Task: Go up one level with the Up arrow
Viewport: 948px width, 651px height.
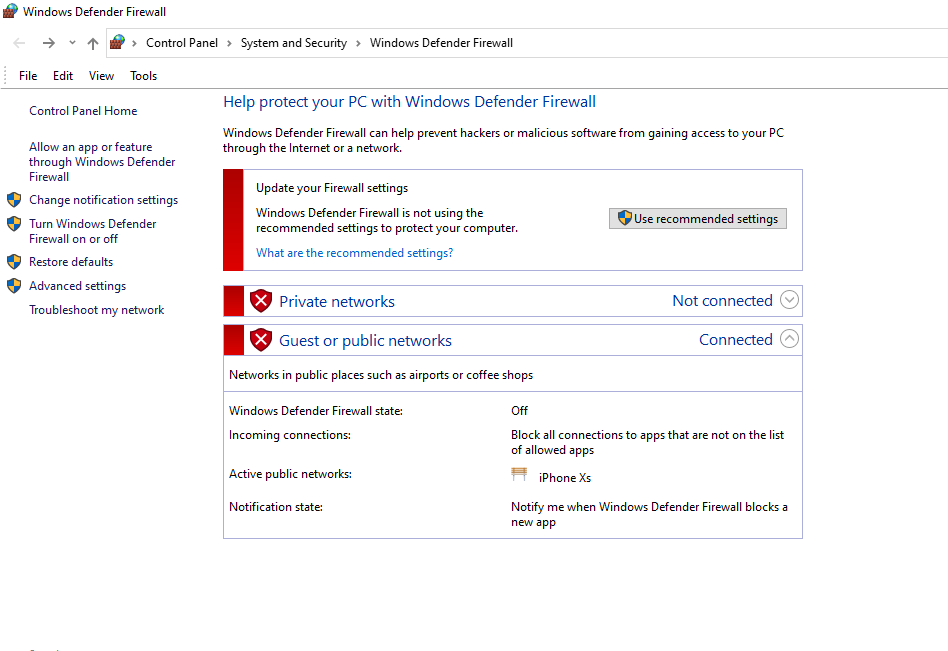Action: click(x=93, y=43)
